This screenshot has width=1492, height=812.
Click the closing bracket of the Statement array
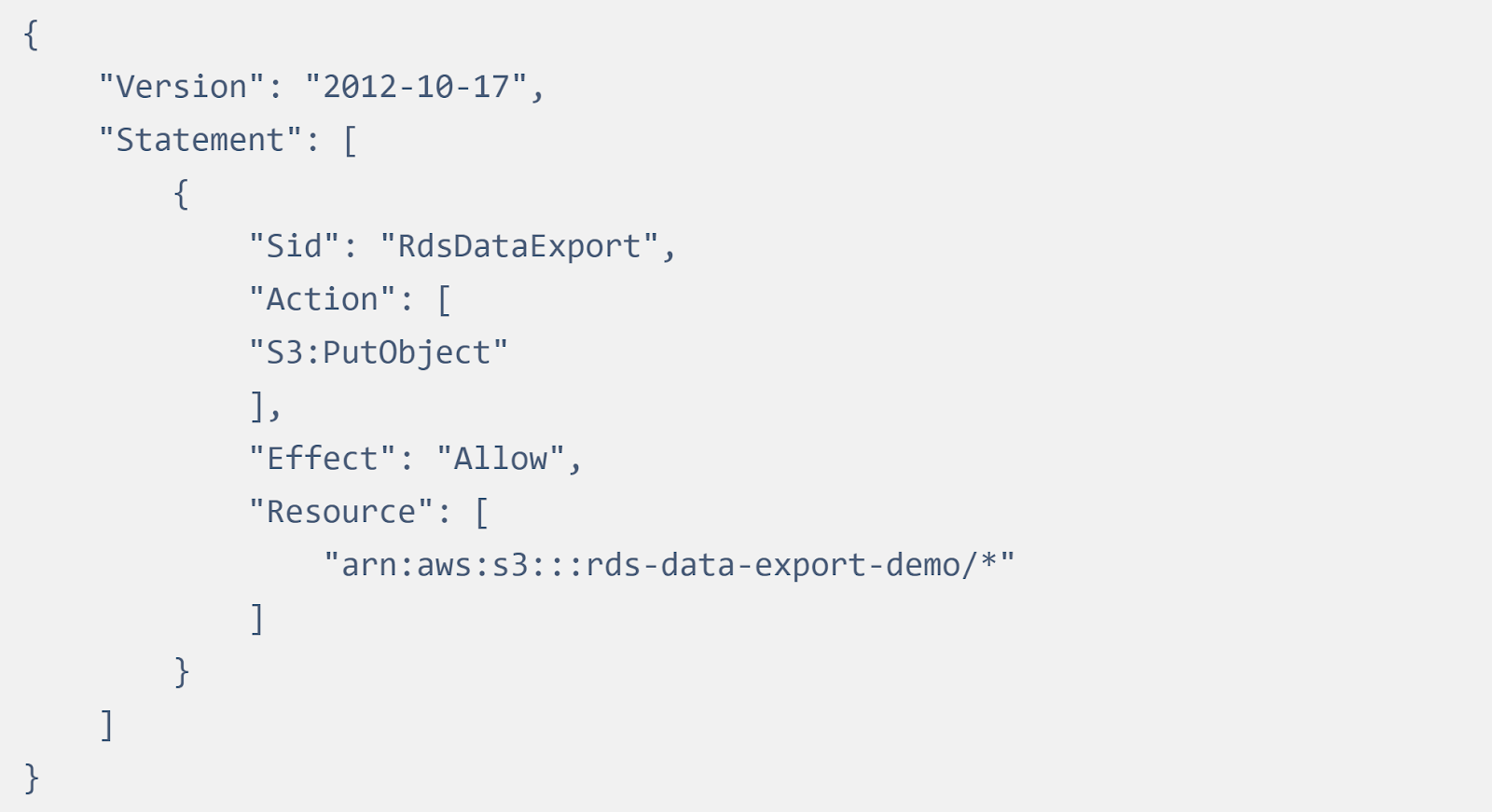click(107, 725)
